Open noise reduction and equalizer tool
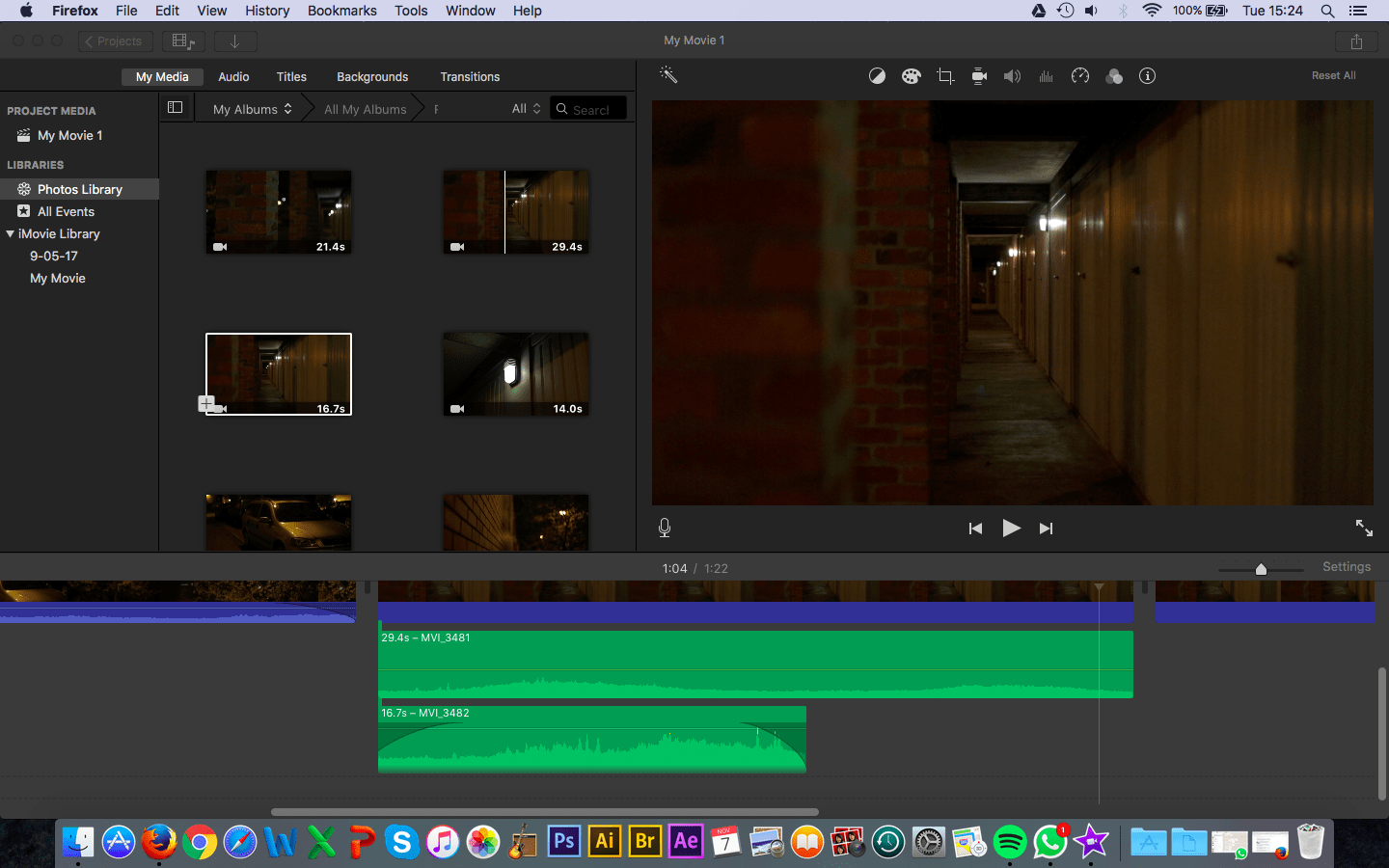Screen dimensions: 1389x868 click(1046, 76)
